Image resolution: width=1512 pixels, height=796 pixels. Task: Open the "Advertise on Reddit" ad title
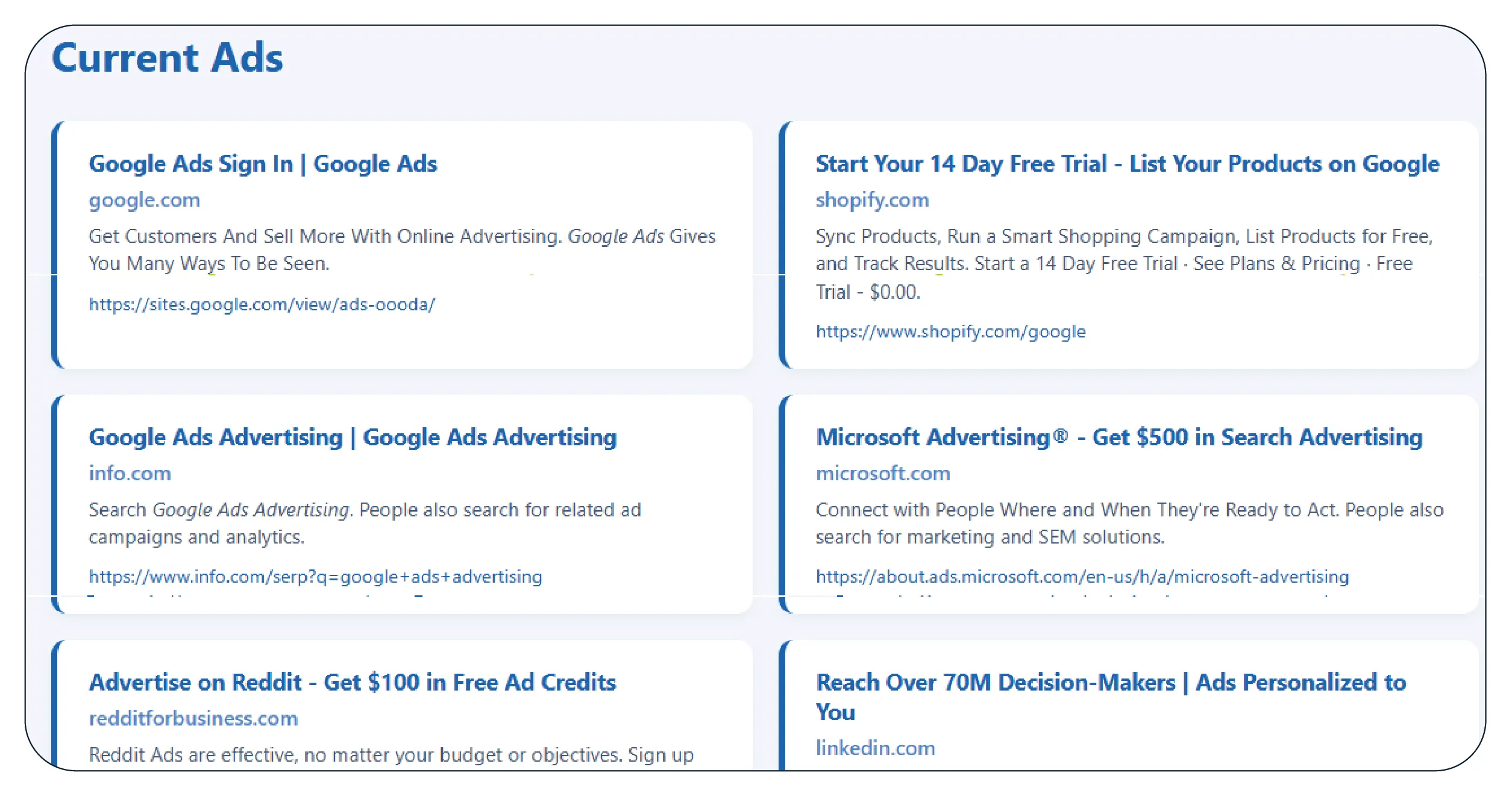pos(352,683)
